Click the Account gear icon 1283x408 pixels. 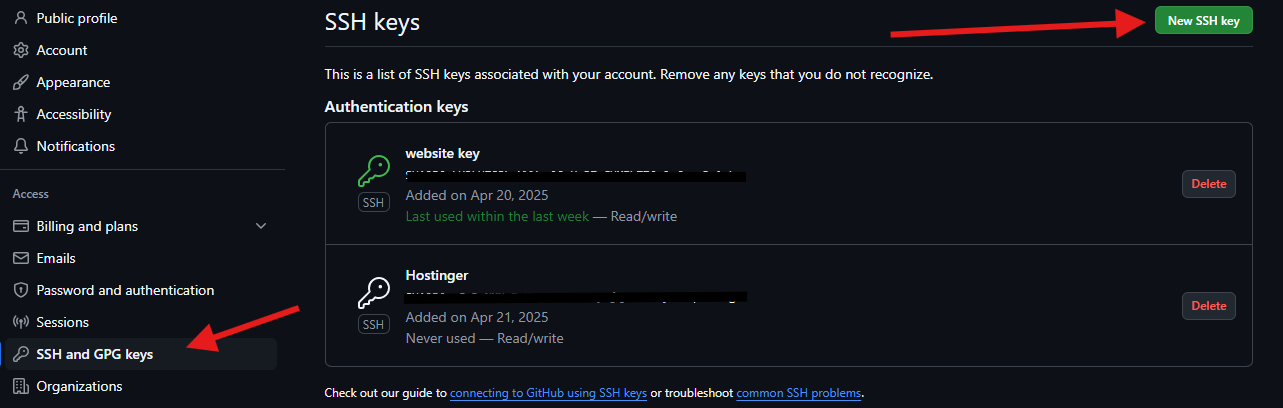[x=20, y=50]
